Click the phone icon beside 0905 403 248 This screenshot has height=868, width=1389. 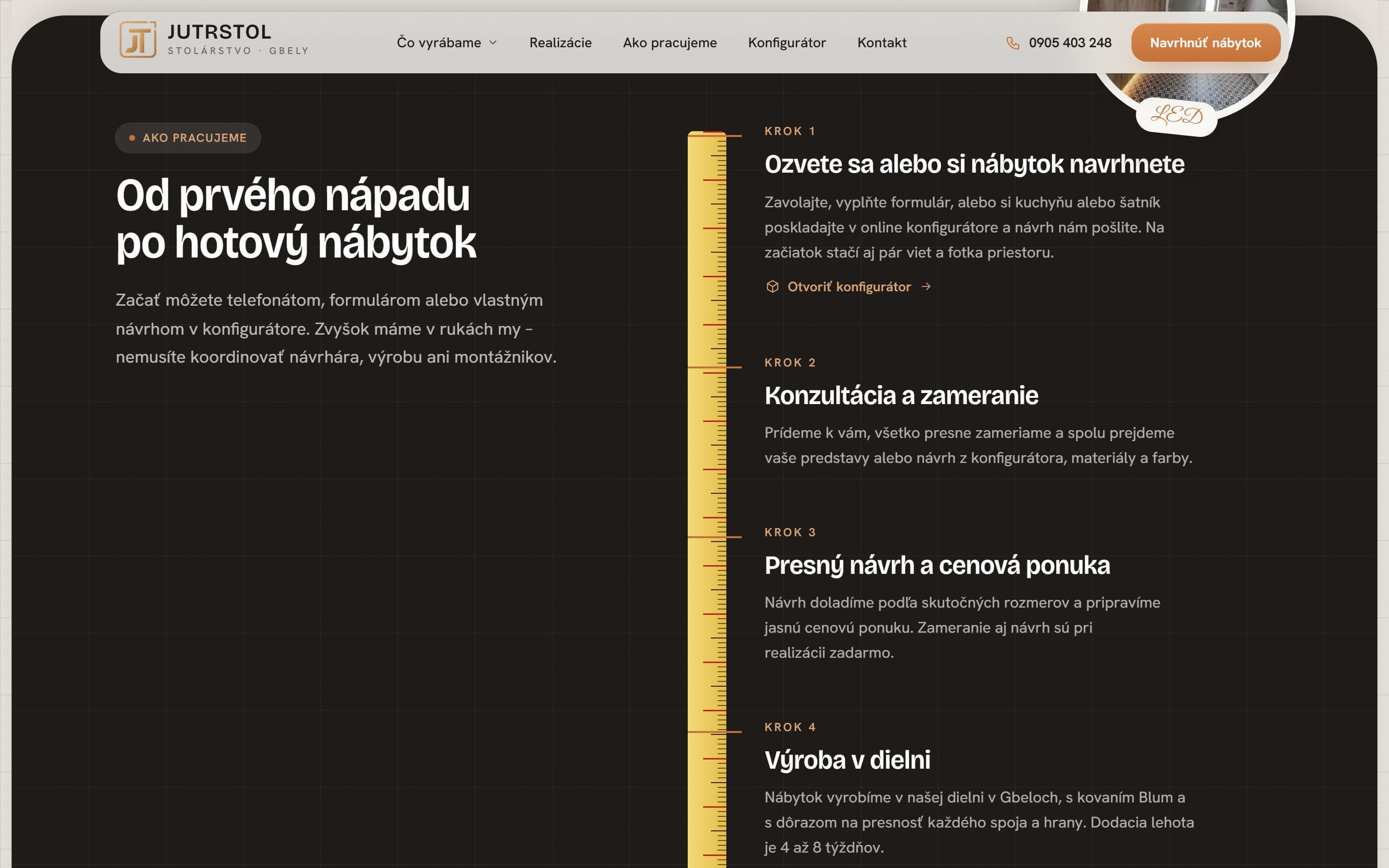1013,43
